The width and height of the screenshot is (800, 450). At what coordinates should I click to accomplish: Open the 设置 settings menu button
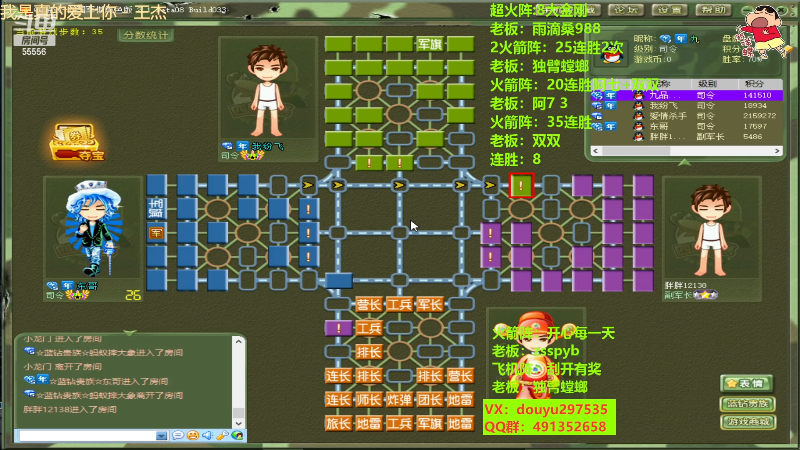pos(669,10)
